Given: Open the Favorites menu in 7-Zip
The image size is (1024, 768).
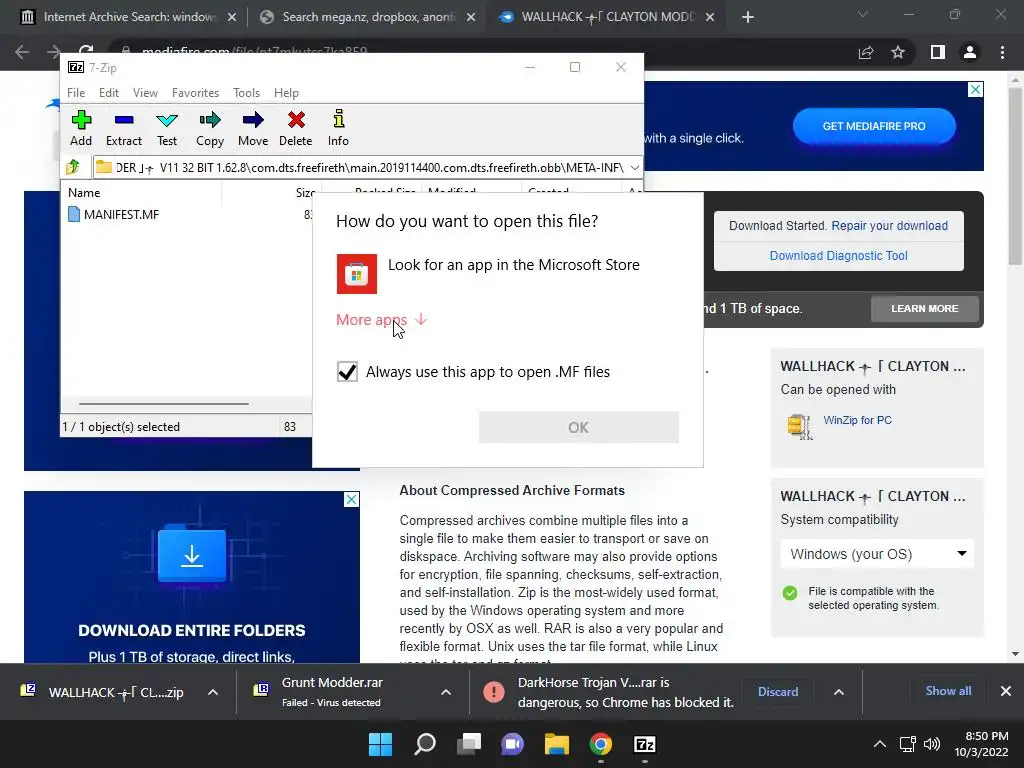Looking at the screenshot, I should 195,93.
